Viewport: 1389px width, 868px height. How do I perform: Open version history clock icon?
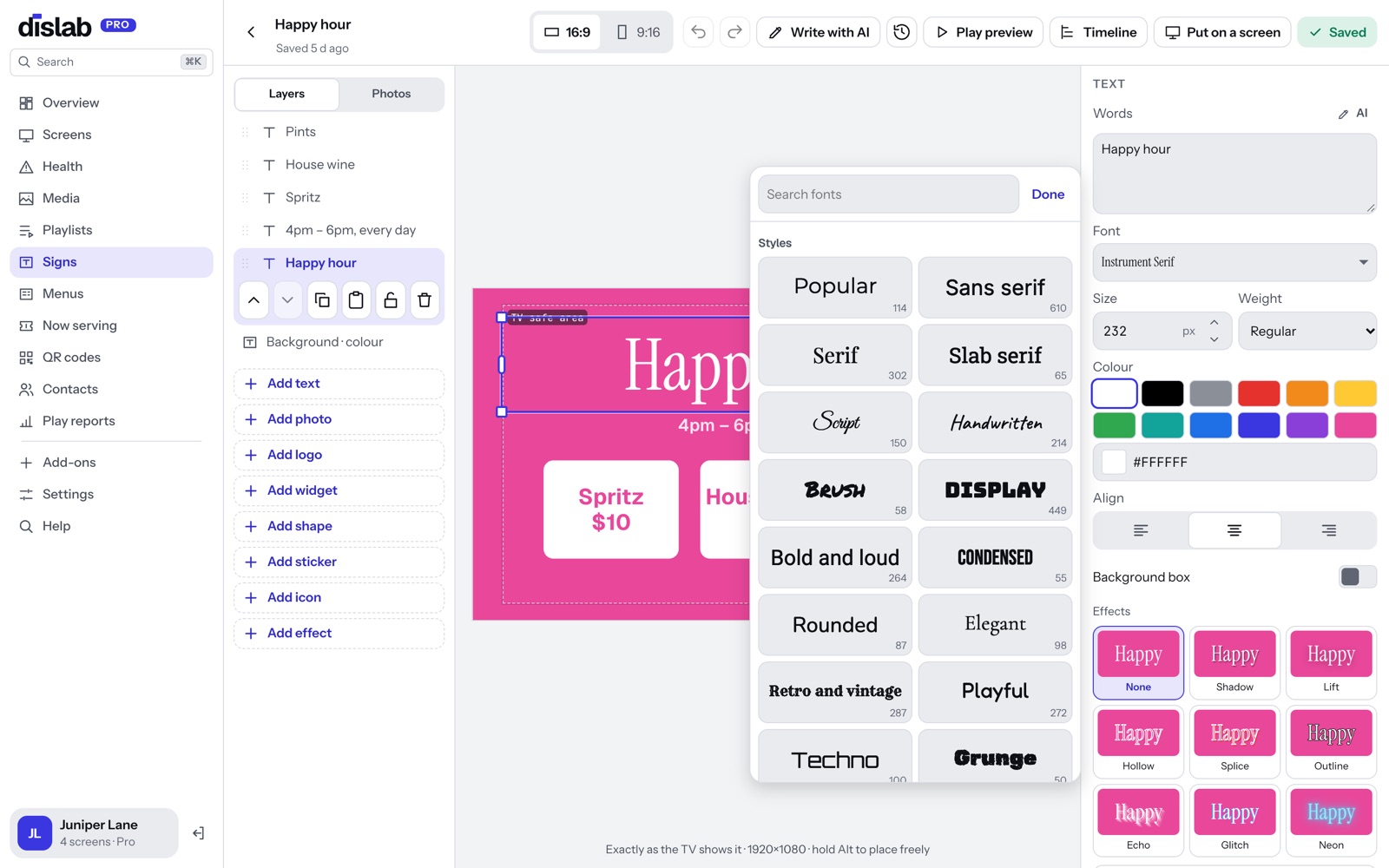tap(902, 32)
